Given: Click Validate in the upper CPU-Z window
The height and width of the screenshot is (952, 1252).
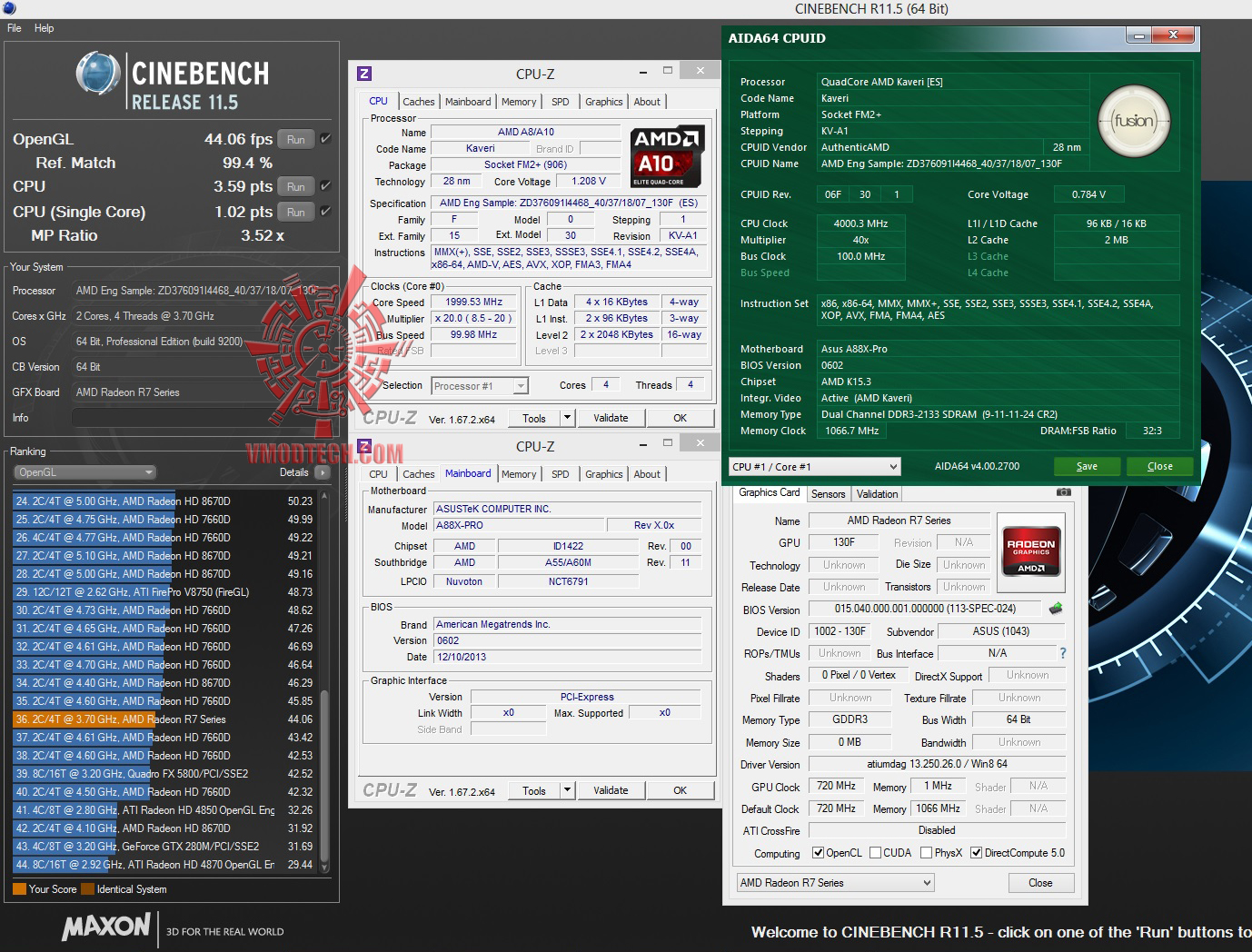Looking at the screenshot, I should [x=611, y=418].
